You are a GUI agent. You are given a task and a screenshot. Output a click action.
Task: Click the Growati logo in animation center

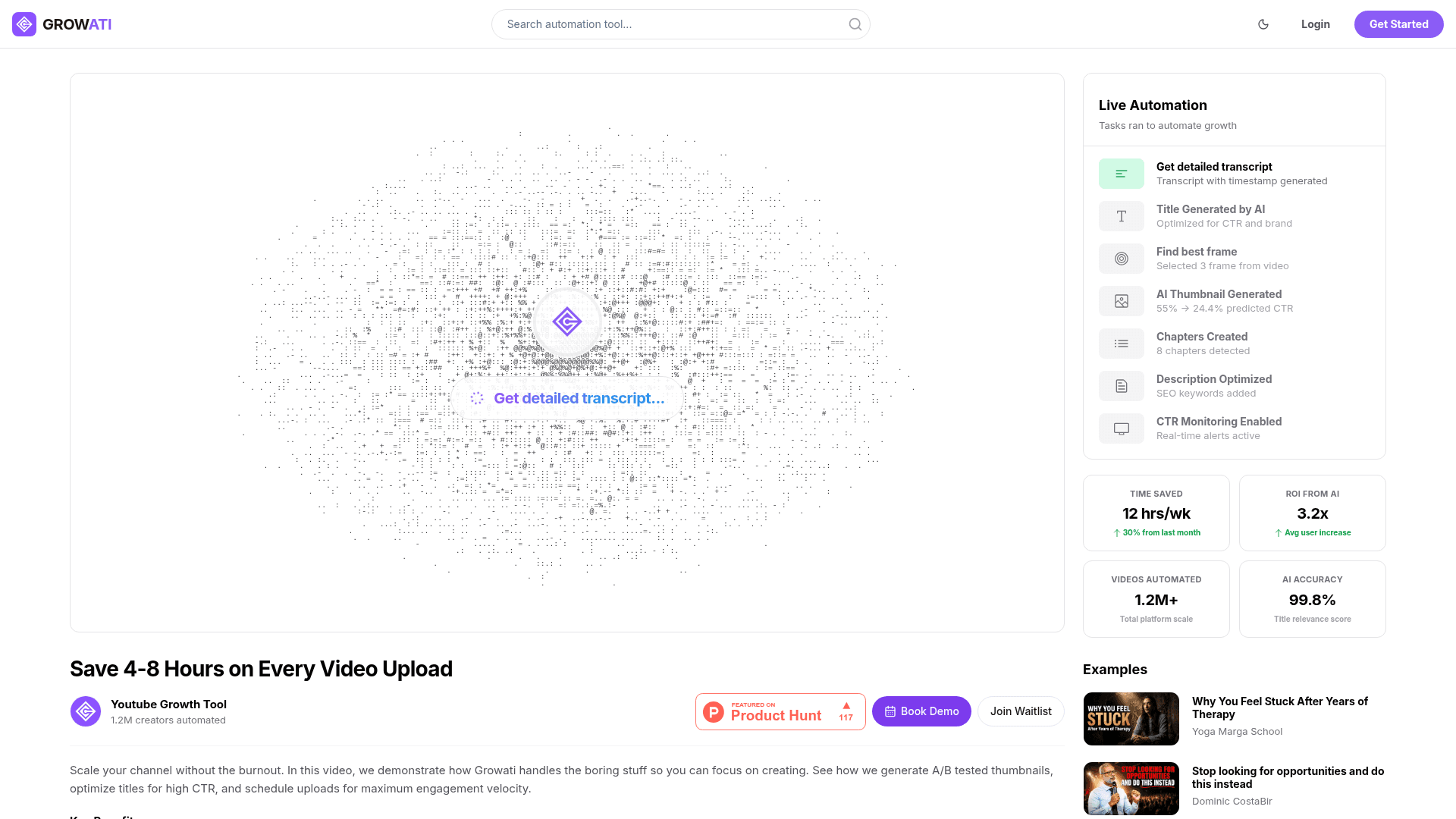click(567, 322)
